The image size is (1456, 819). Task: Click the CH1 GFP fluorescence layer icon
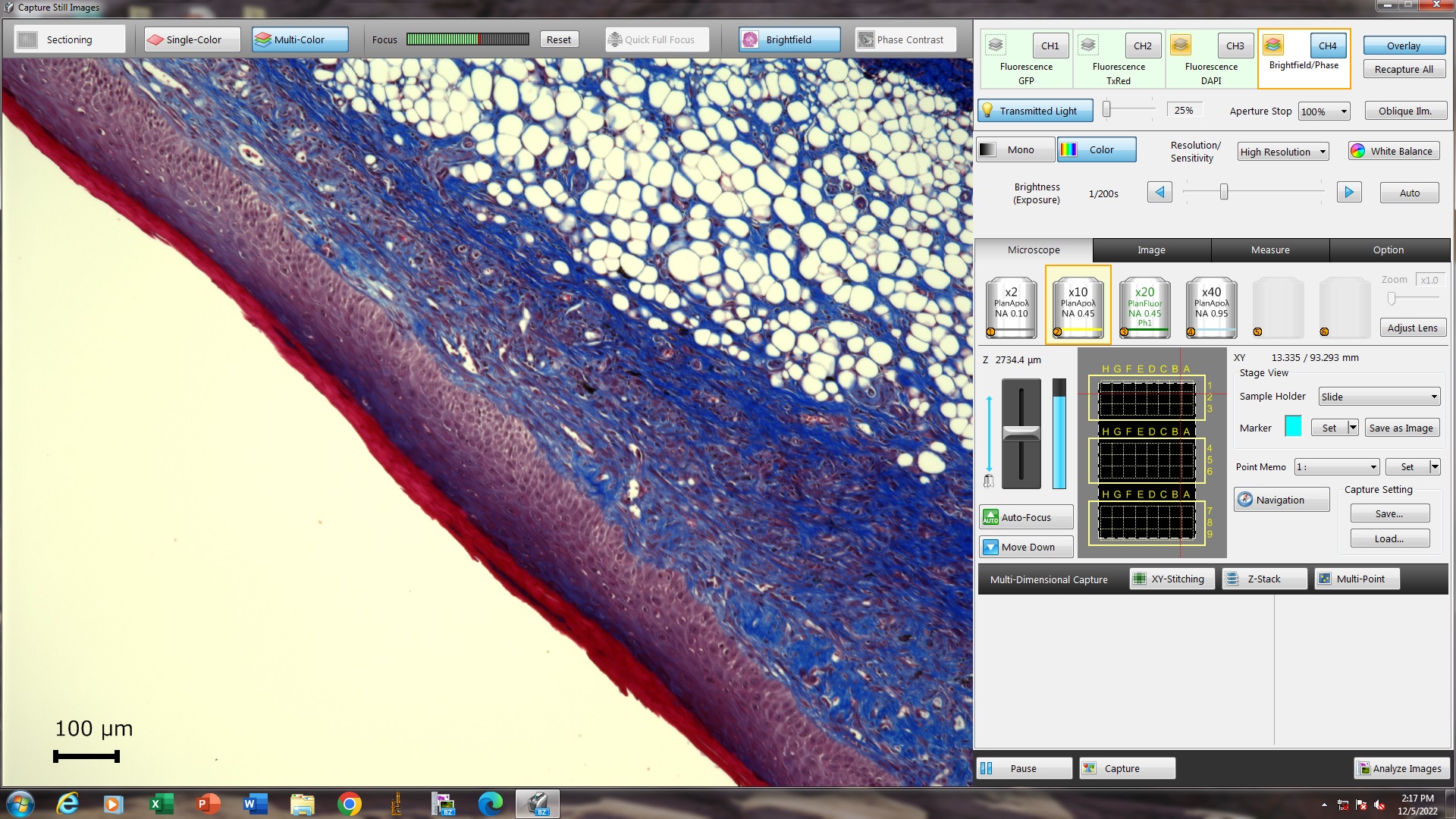point(996,45)
